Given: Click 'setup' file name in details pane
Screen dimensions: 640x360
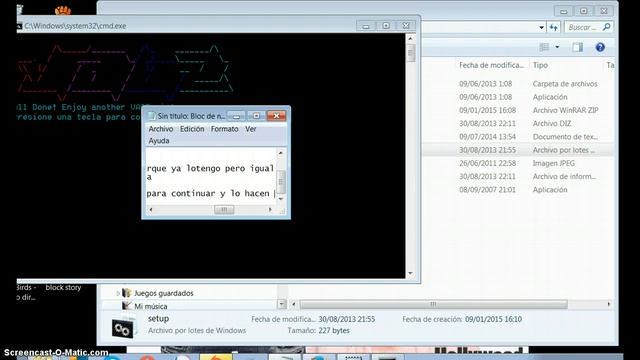Looking at the screenshot, I should coord(158,318).
